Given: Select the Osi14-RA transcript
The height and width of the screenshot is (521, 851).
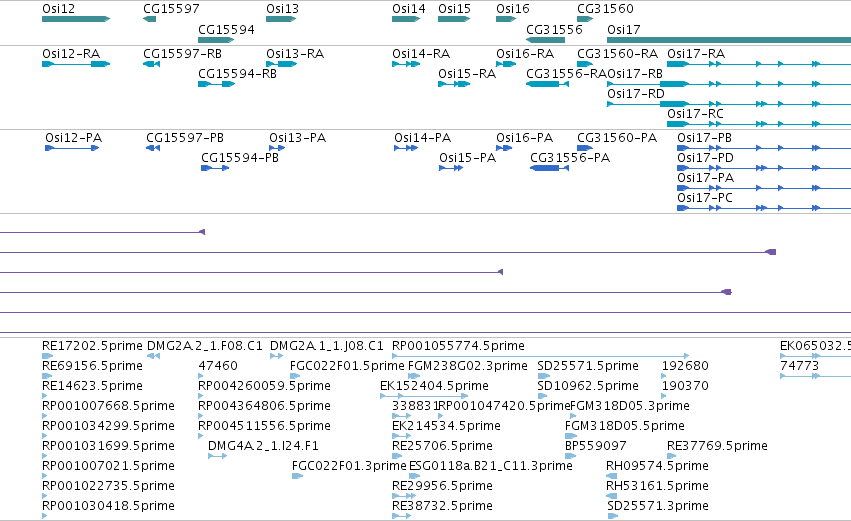Looking at the screenshot, I should tap(406, 64).
